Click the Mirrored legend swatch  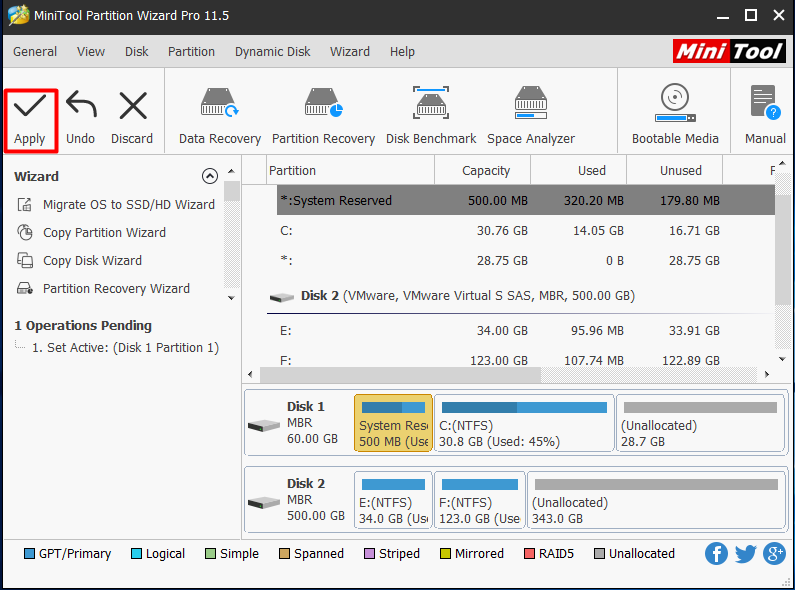pyautogui.click(x=446, y=554)
